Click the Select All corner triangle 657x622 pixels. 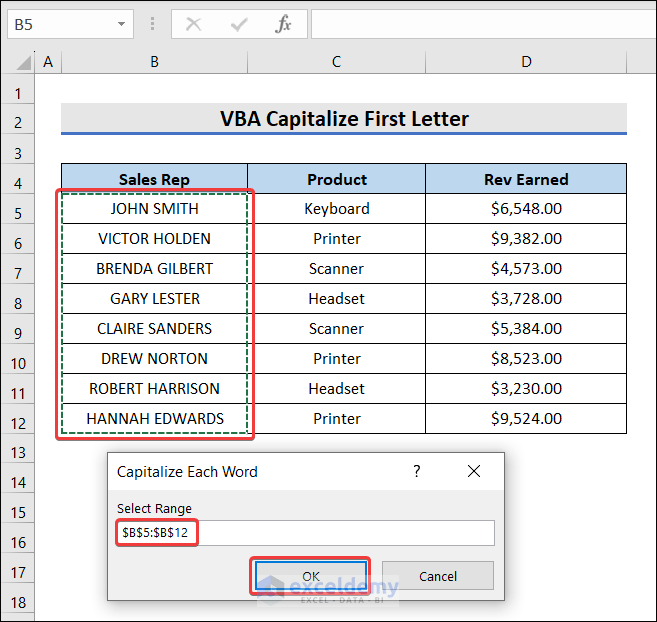[x=23, y=62]
